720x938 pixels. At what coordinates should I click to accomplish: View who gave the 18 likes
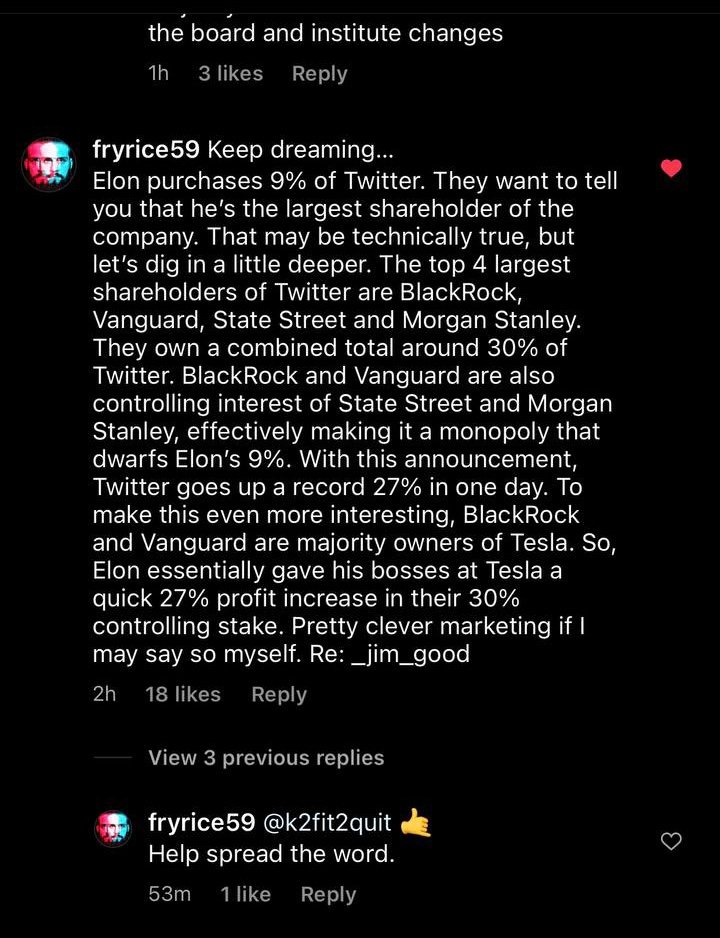point(183,694)
